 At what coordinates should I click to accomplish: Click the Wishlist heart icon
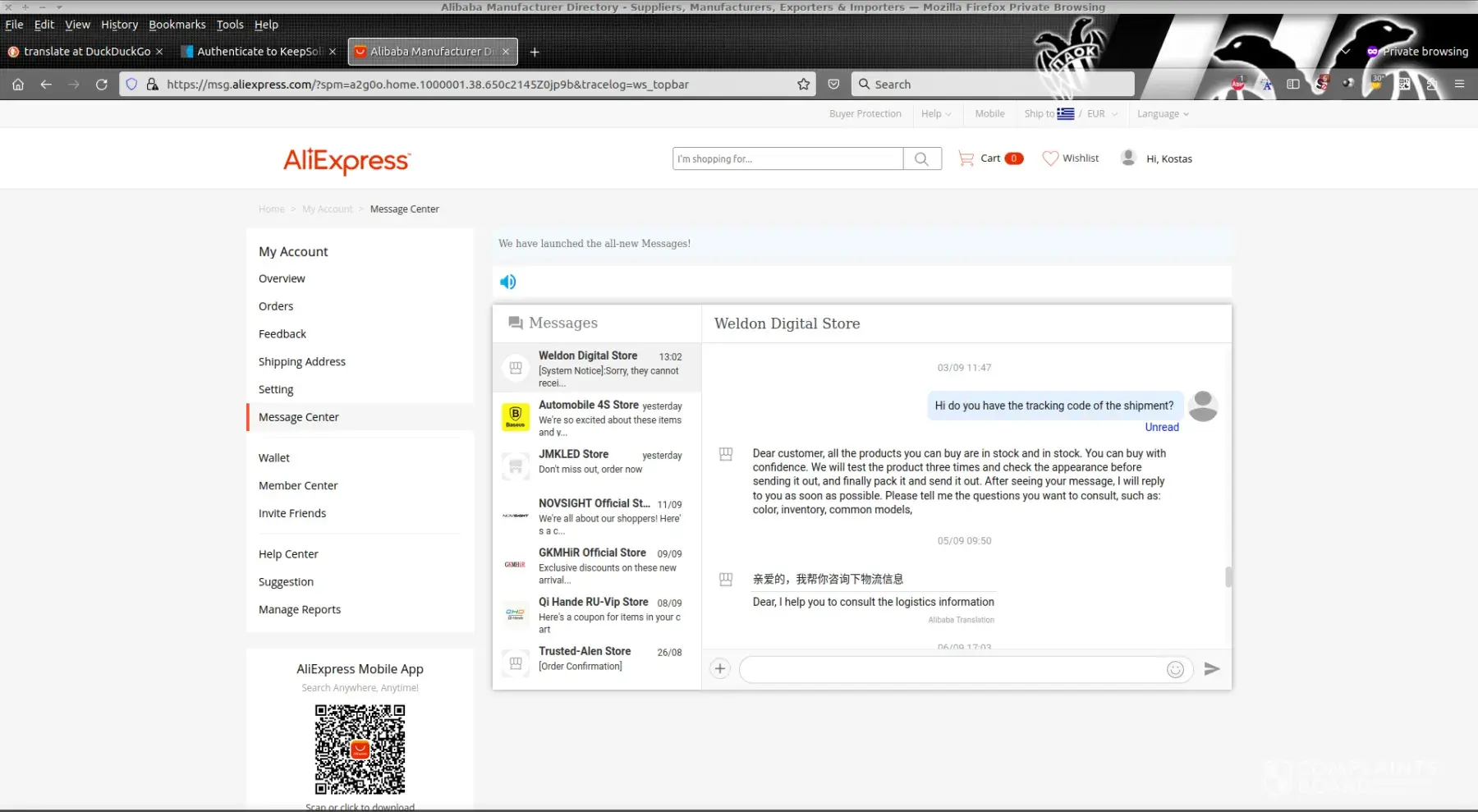click(x=1050, y=158)
